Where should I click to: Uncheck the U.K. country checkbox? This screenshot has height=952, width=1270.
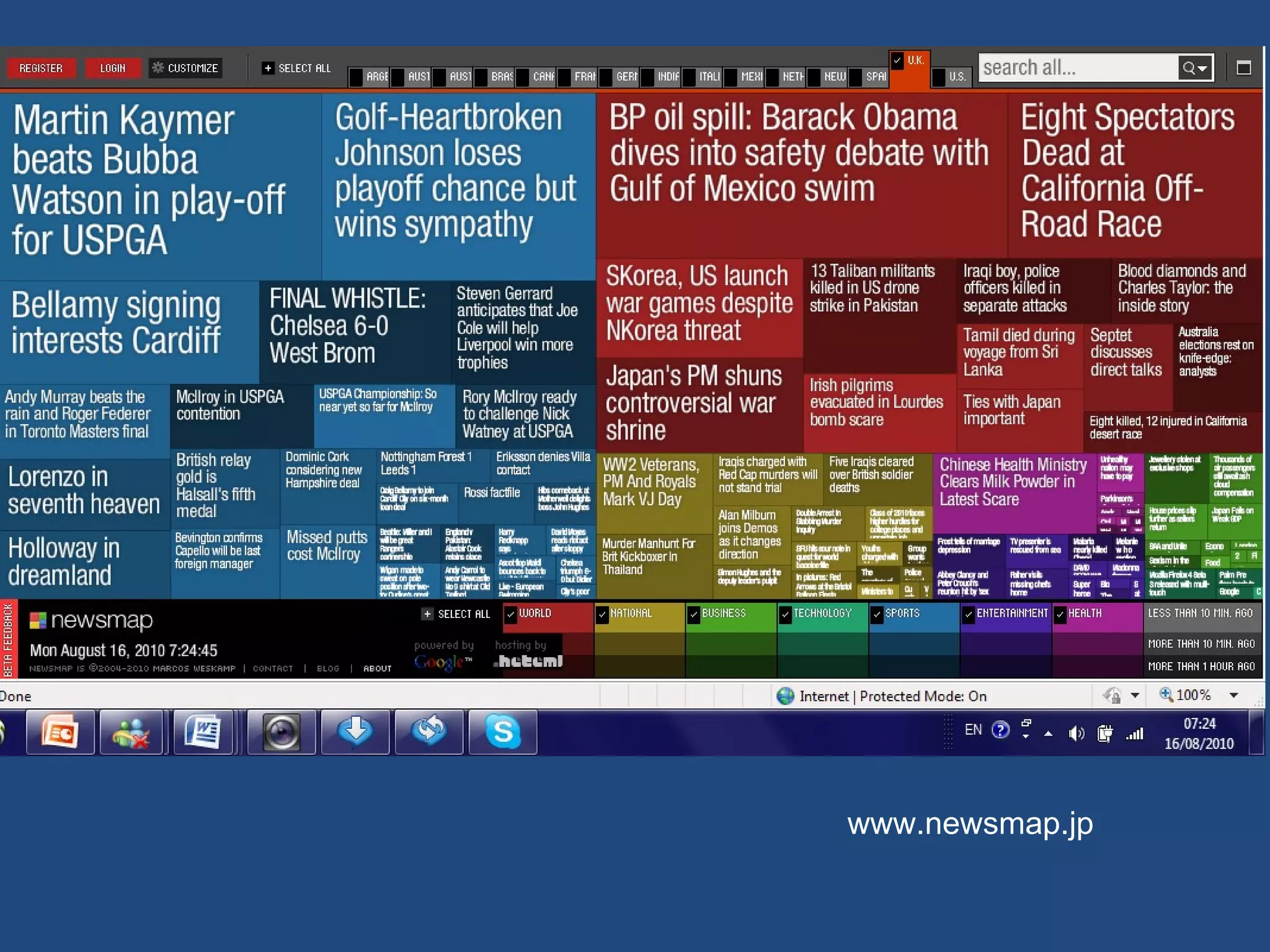click(897, 60)
